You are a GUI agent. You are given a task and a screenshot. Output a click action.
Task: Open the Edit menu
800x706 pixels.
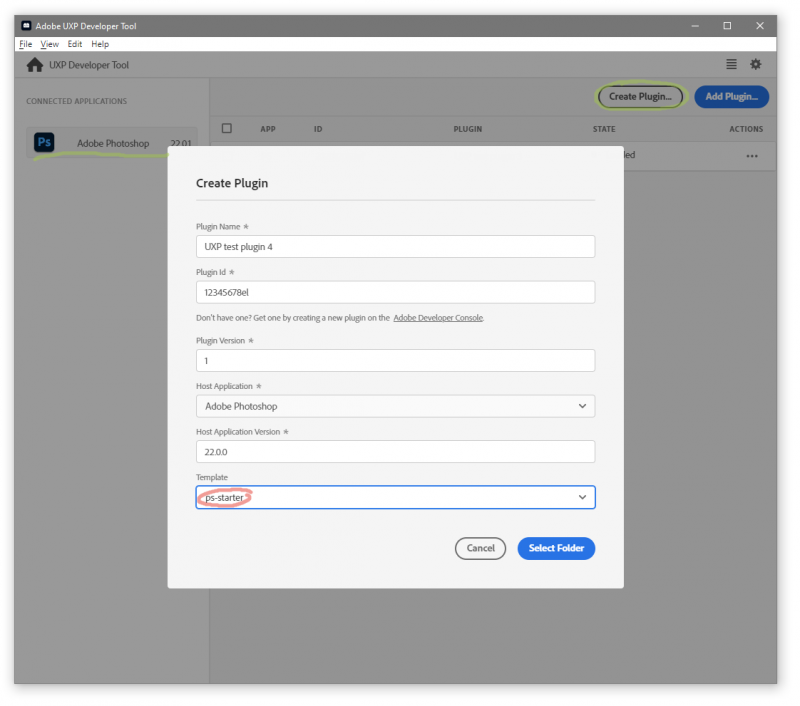tap(74, 44)
